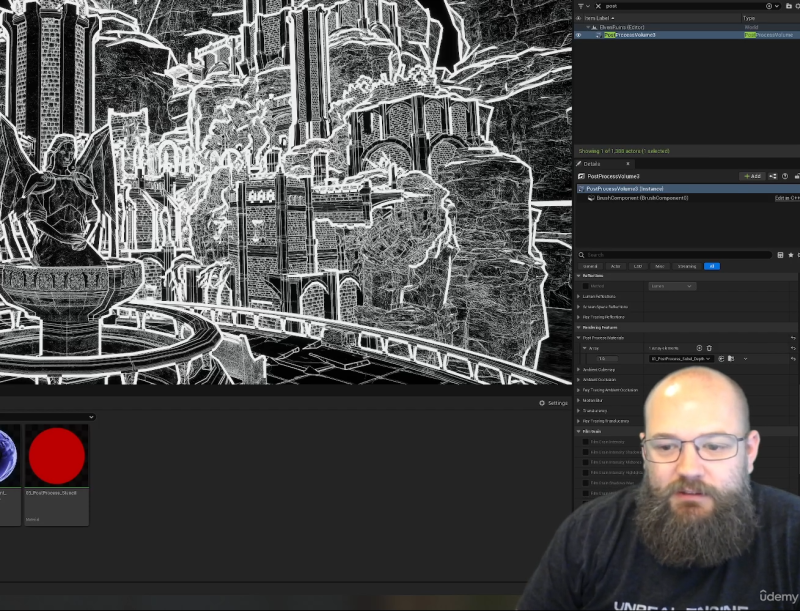
Task: Reset Post Process Materials to default arrow
Action: pyautogui.click(x=793, y=338)
